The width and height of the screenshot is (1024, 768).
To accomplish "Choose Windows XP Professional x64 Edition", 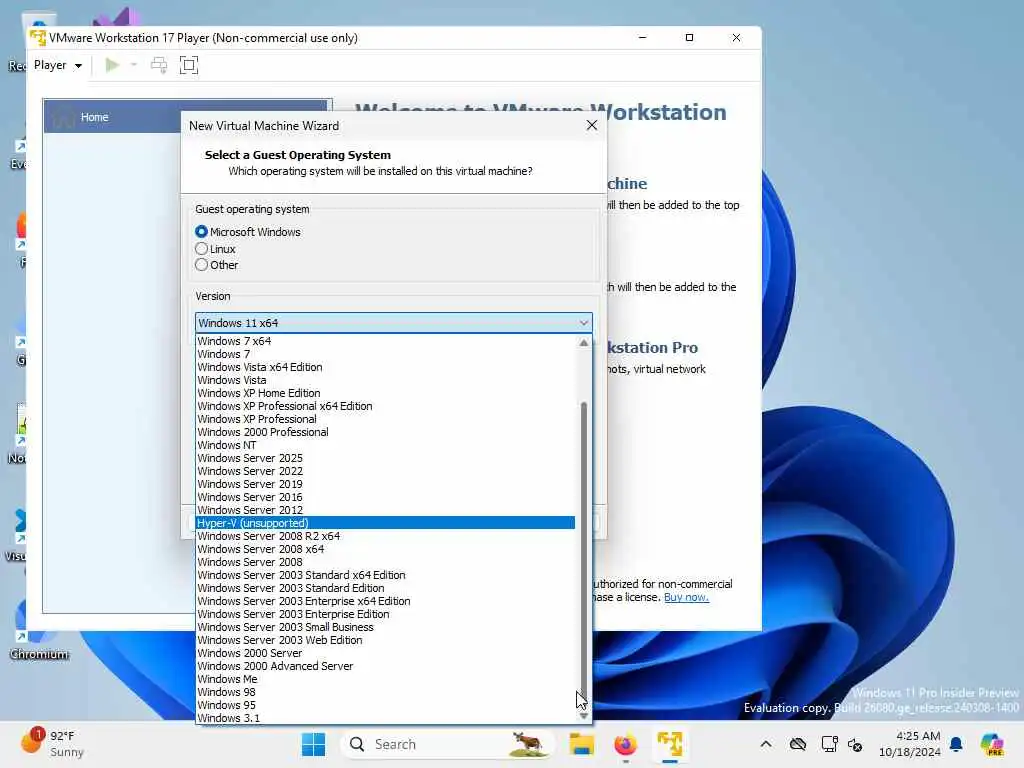I will [385, 406].
